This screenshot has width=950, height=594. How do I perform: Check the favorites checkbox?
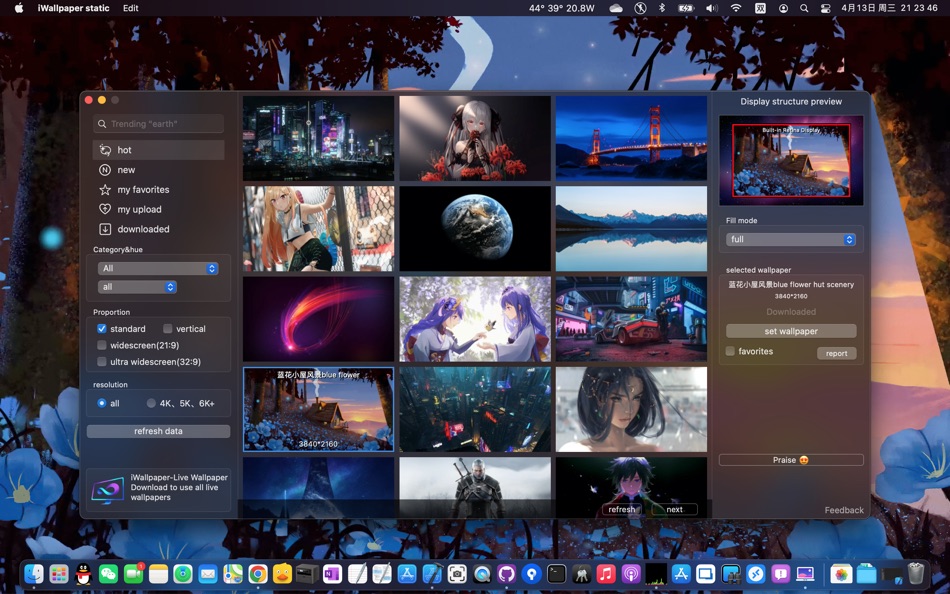[x=730, y=352]
